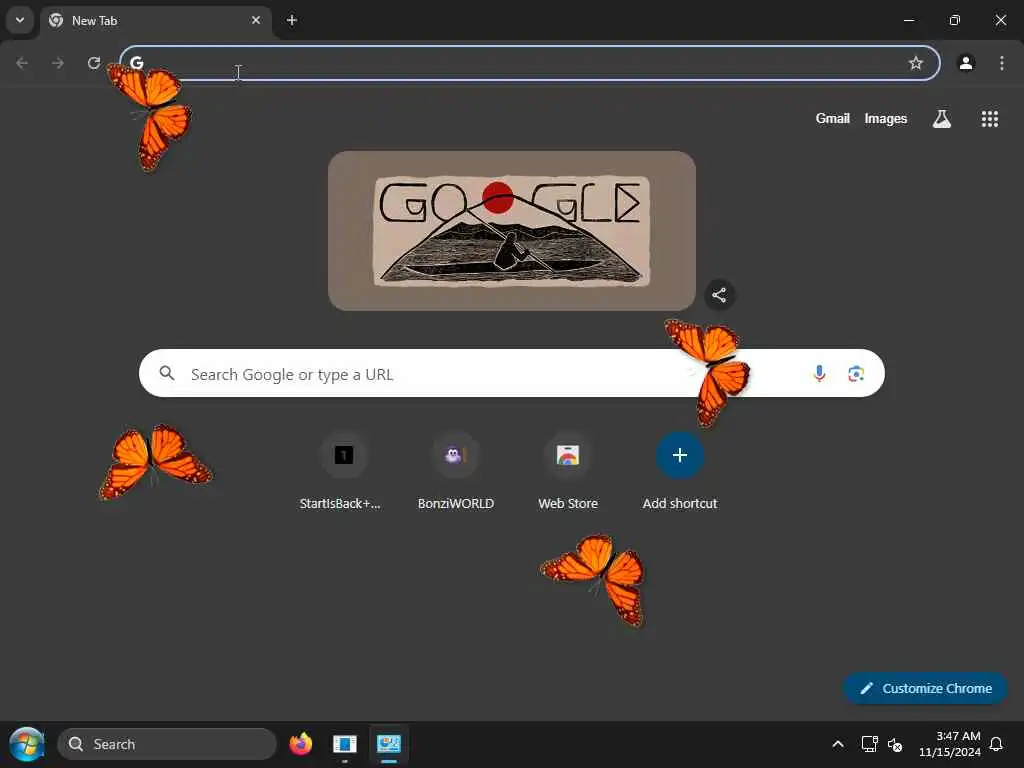The width and height of the screenshot is (1024, 768).
Task: Click the muted volume tray icon
Action: (895, 744)
